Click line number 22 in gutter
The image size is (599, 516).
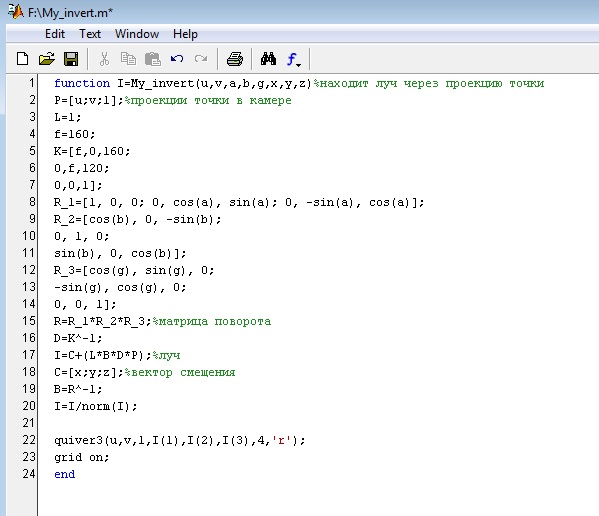pyautogui.click(x=29, y=440)
